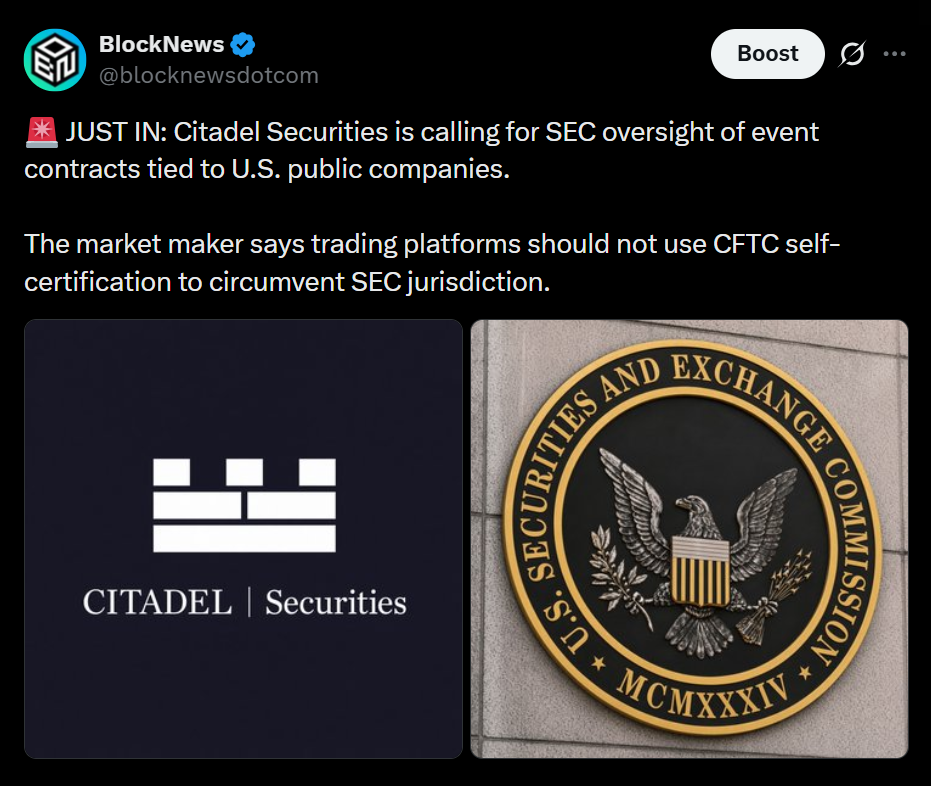Click the red siren emoji
This screenshot has height=786, width=931.
click(42, 132)
